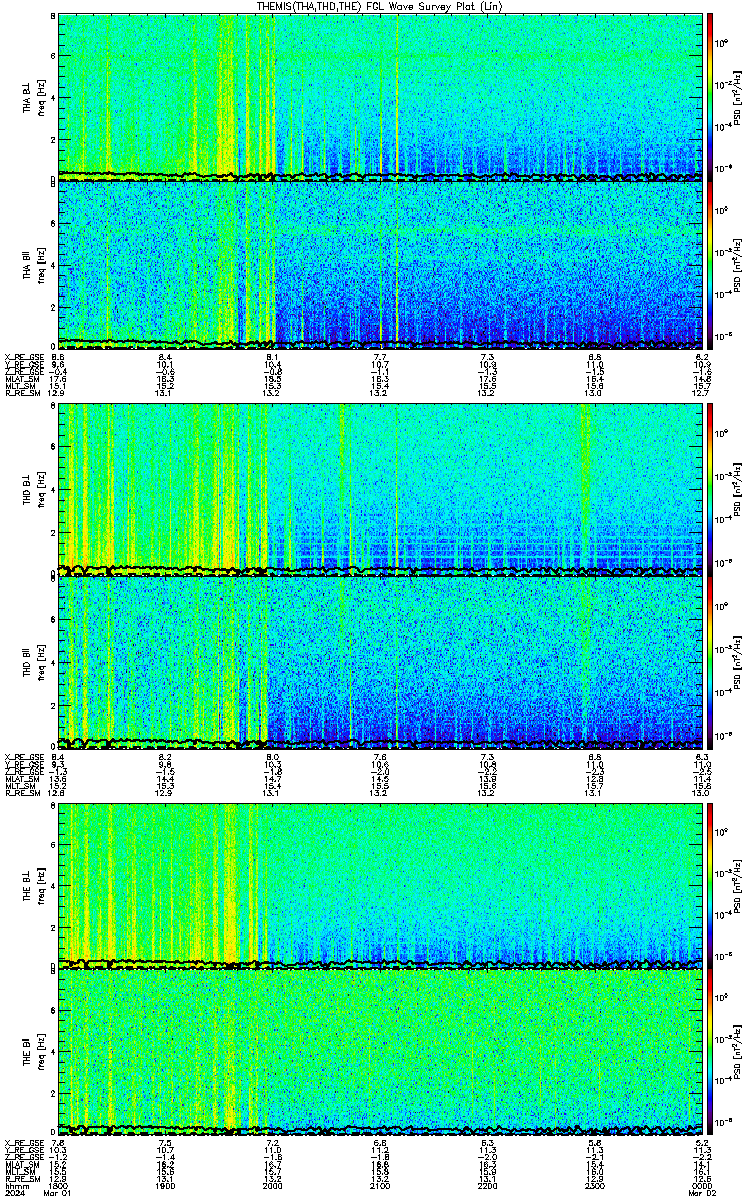Click the THA B‖ PSD color bar

pos(711,263)
